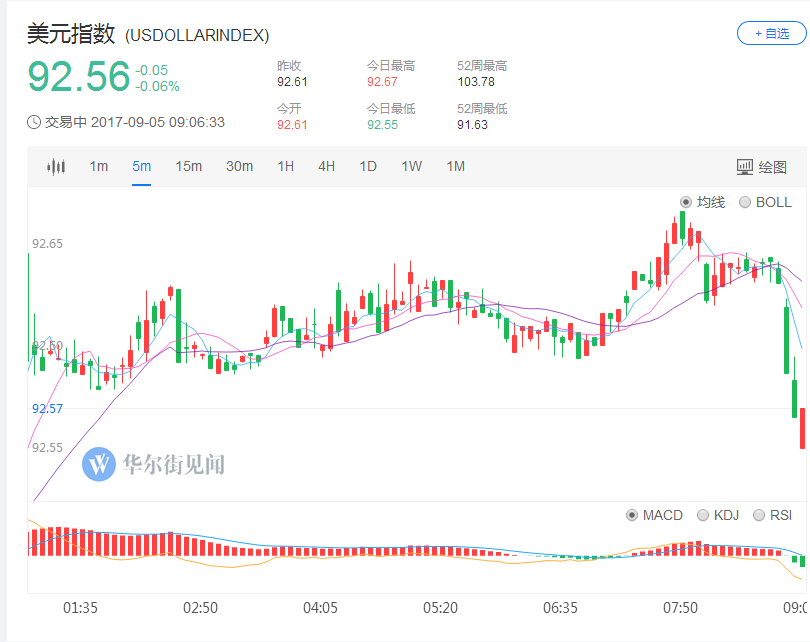Switch to the 4H timeframe tab
Image resolution: width=810 pixels, height=642 pixels.
click(326, 166)
